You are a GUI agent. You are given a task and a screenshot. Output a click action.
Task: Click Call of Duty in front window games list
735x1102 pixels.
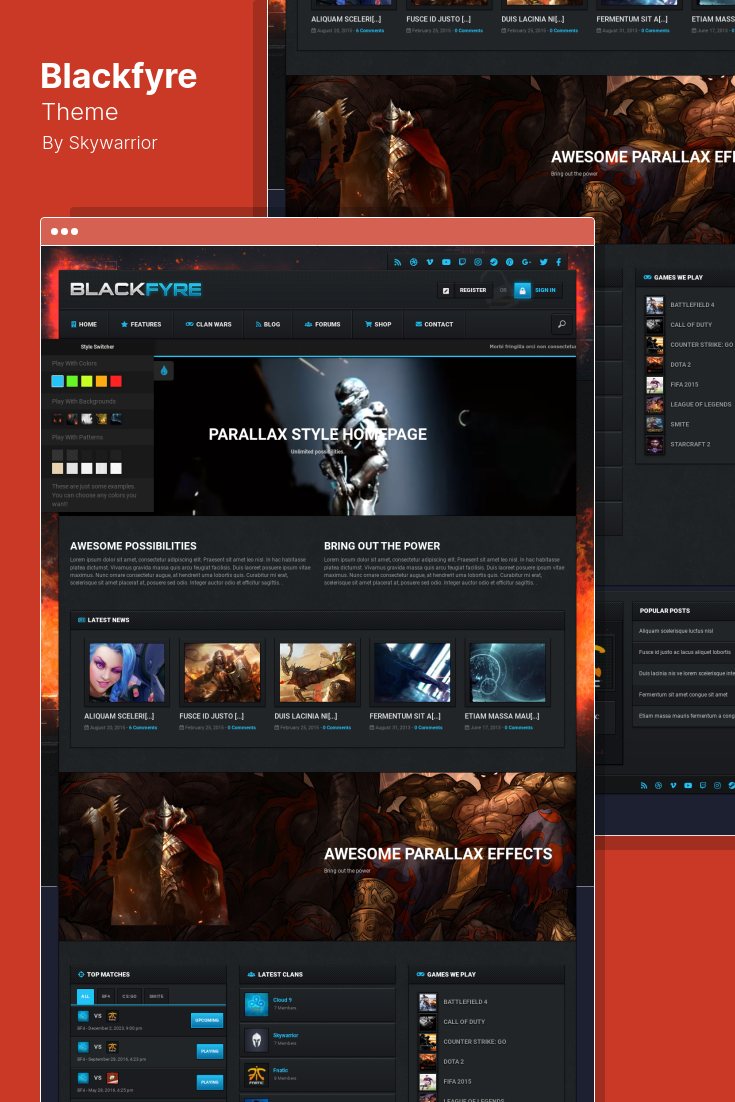coord(464,1022)
